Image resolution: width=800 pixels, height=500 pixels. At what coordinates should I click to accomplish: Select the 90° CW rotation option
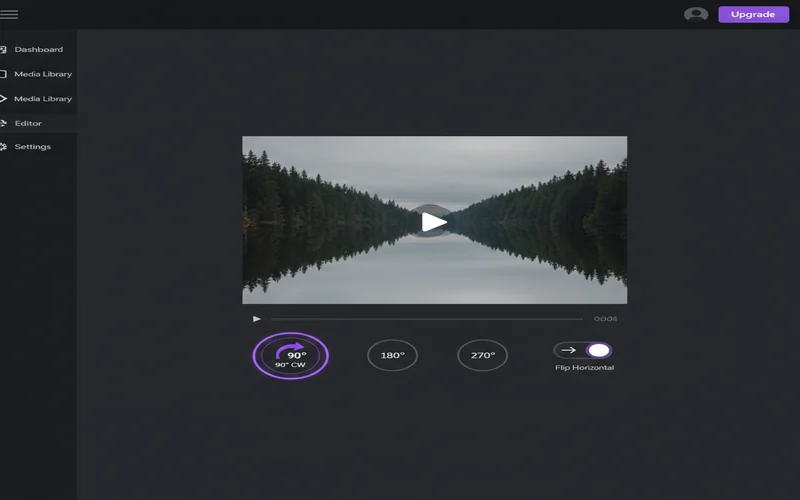tap(291, 356)
